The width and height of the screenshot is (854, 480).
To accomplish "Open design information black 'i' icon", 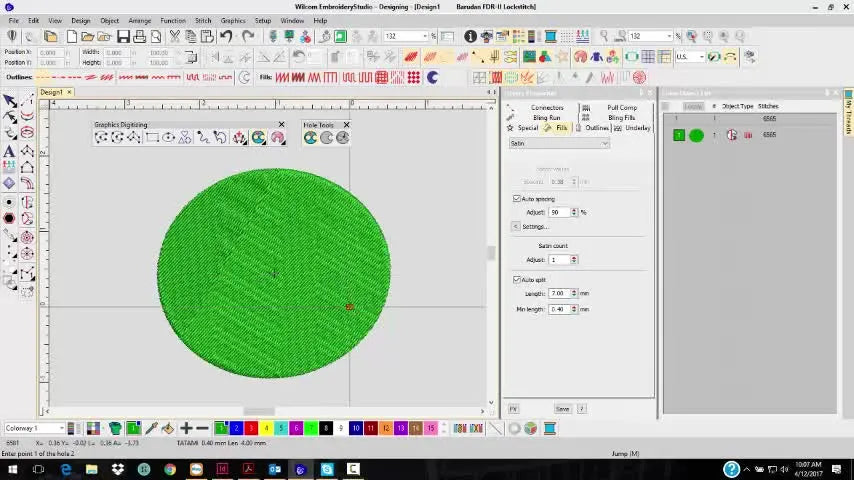I will [x=471, y=37].
